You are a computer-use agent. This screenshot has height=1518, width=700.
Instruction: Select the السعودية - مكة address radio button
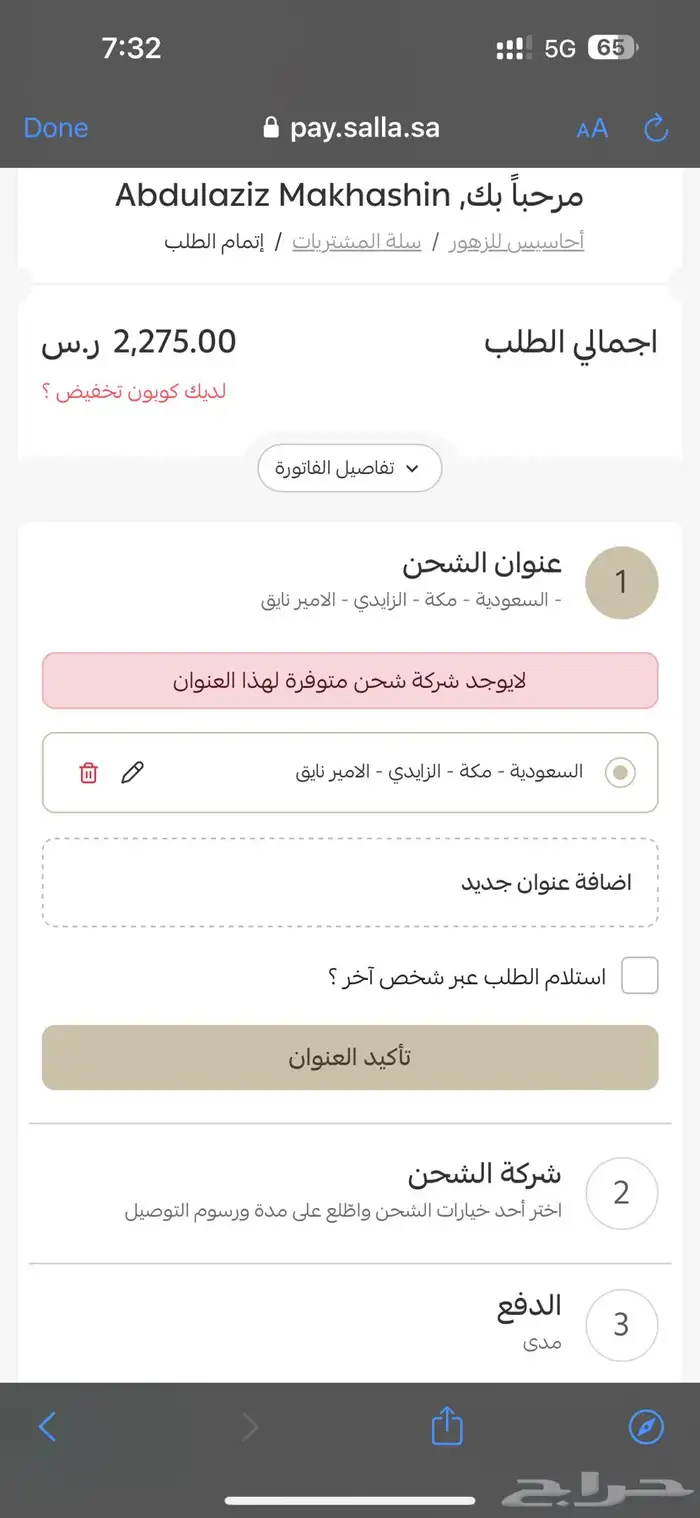621,772
